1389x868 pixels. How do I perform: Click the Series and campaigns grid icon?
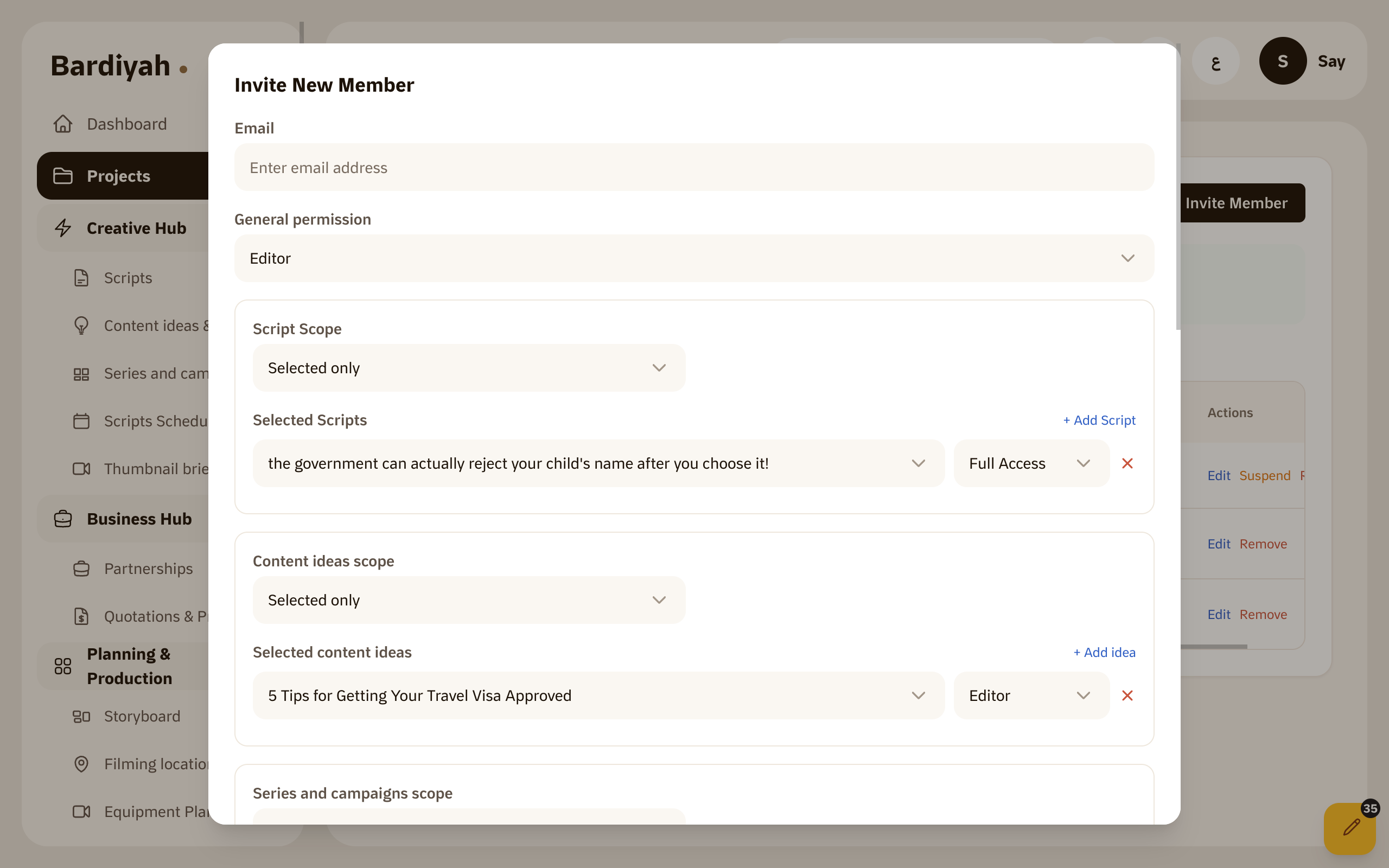pos(81,374)
